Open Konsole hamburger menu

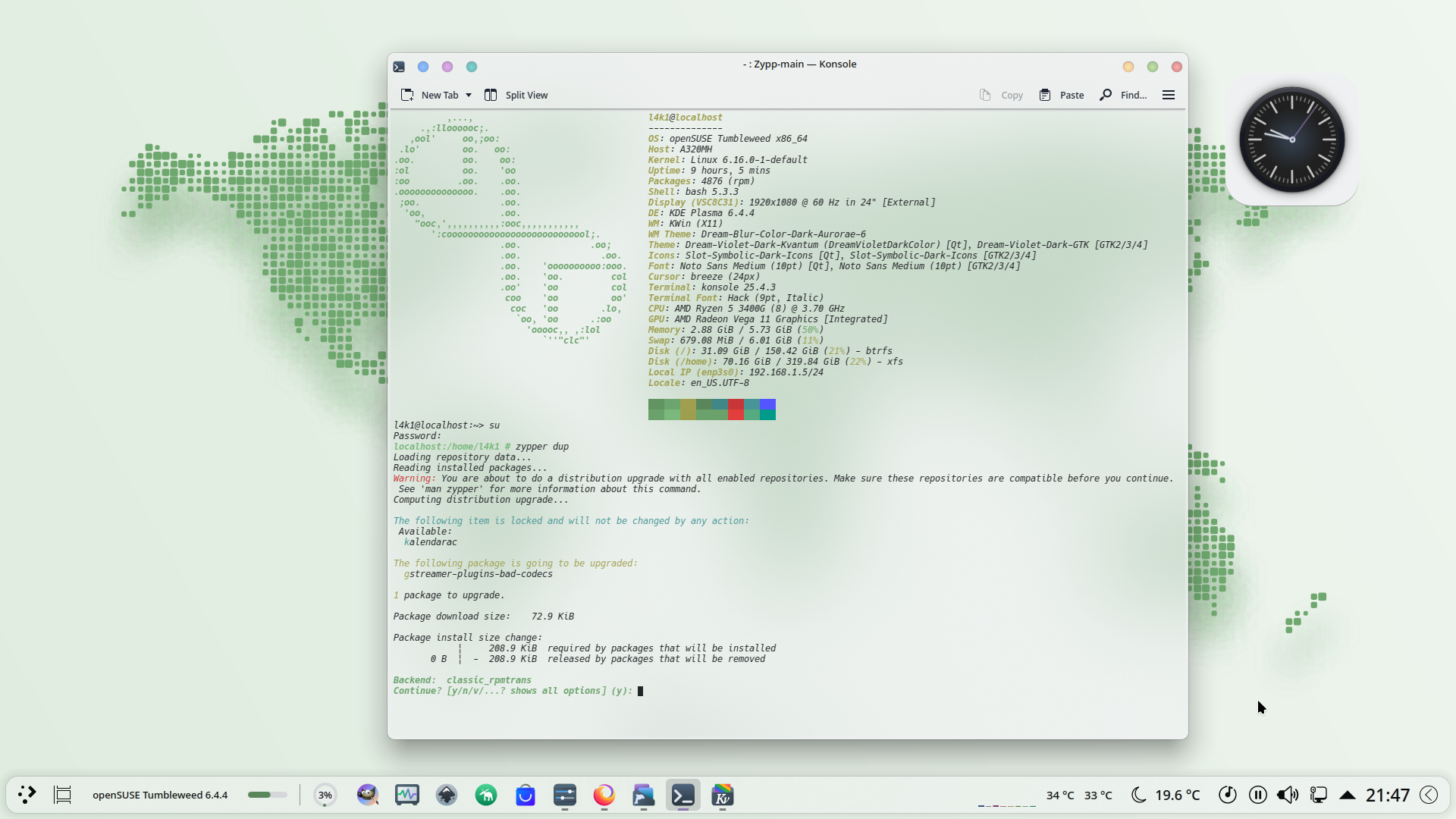[x=1169, y=95]
